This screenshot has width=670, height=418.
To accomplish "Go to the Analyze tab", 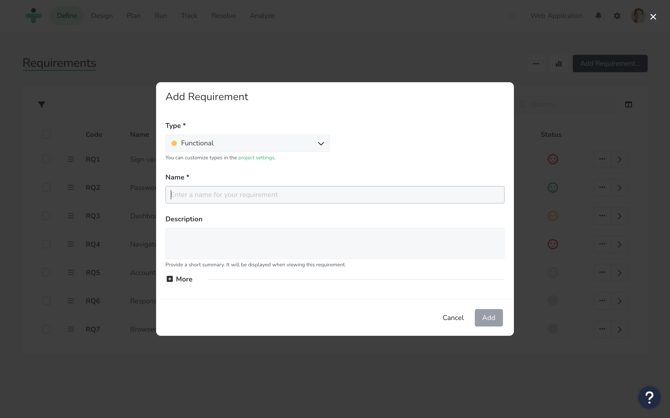I will (x=262, y=16).
